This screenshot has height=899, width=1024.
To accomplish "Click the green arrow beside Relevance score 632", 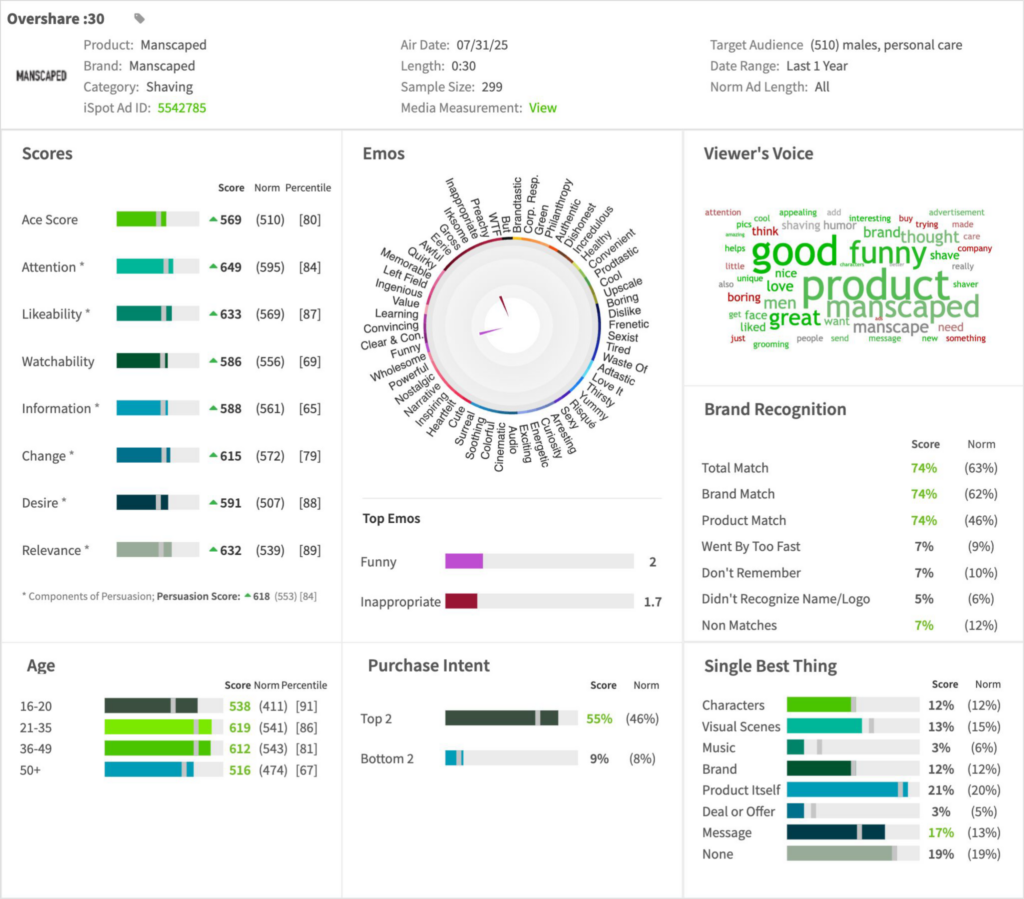I will [213, 550].
